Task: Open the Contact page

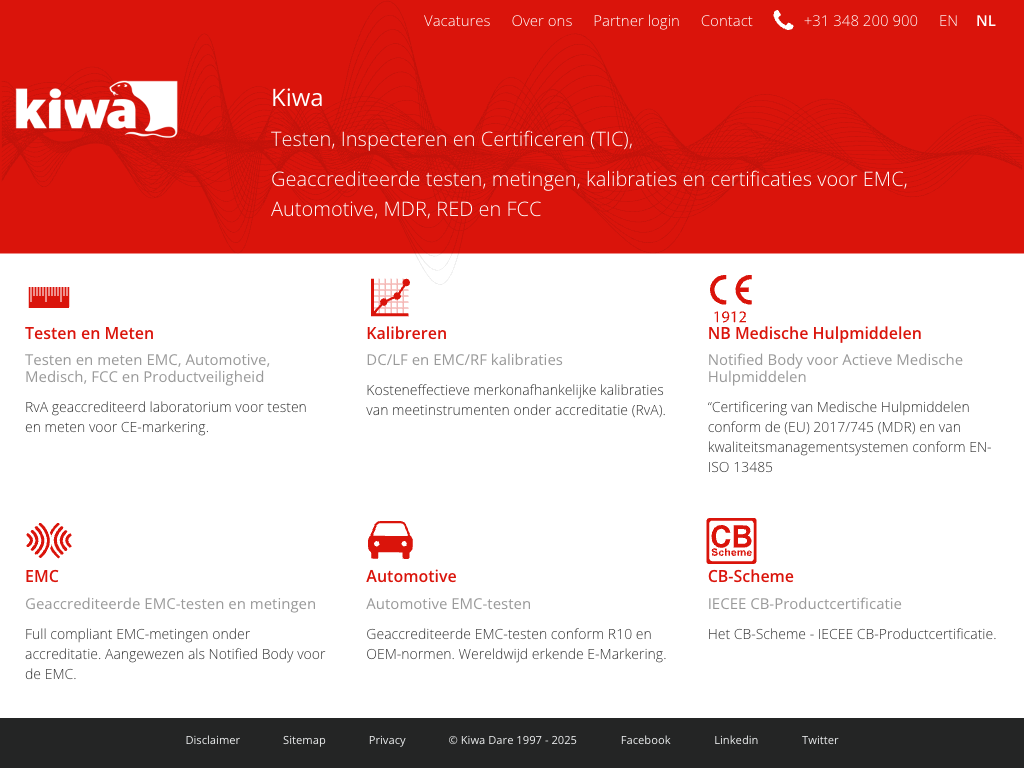Action: pyautogui.click(x=726, y=20)
